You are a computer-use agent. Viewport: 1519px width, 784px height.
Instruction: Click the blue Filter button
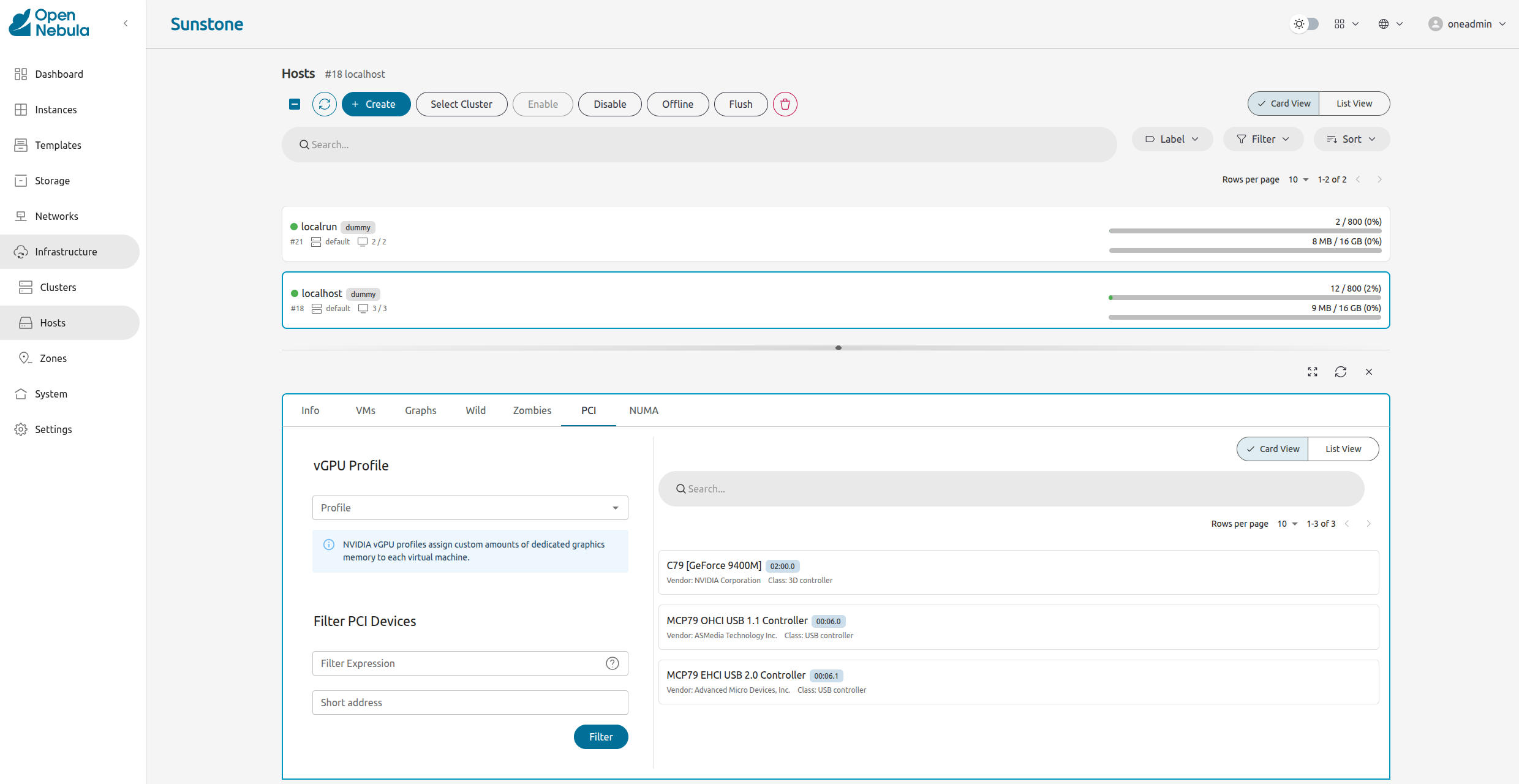coord(600,737)
